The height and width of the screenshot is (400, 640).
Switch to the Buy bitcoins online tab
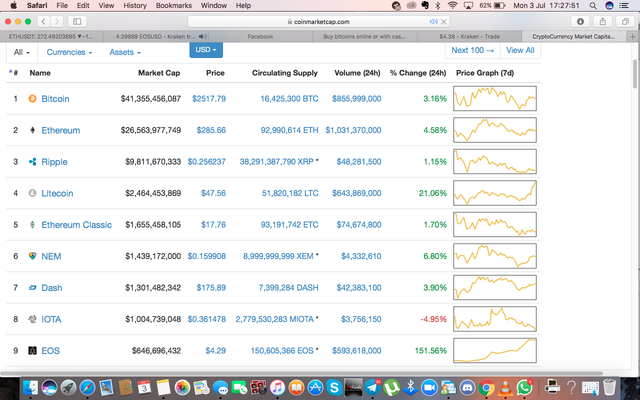click(x=364, y=36)
